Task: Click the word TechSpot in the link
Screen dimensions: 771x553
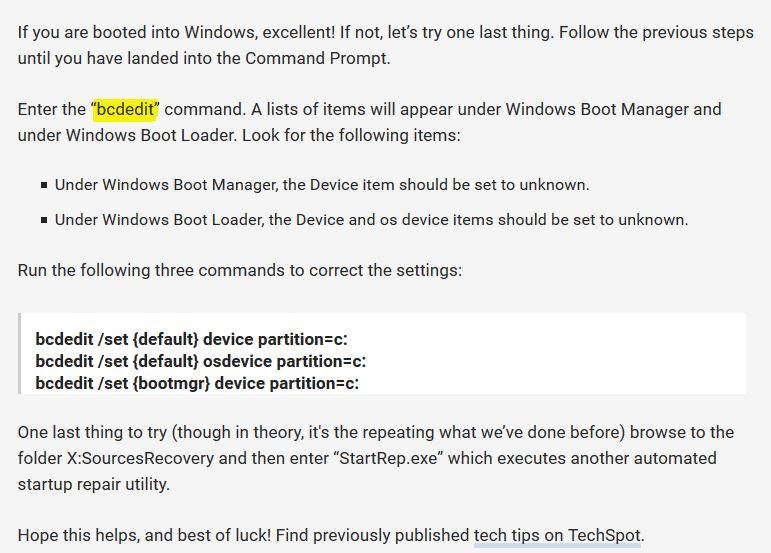Action: click(604, 535)
